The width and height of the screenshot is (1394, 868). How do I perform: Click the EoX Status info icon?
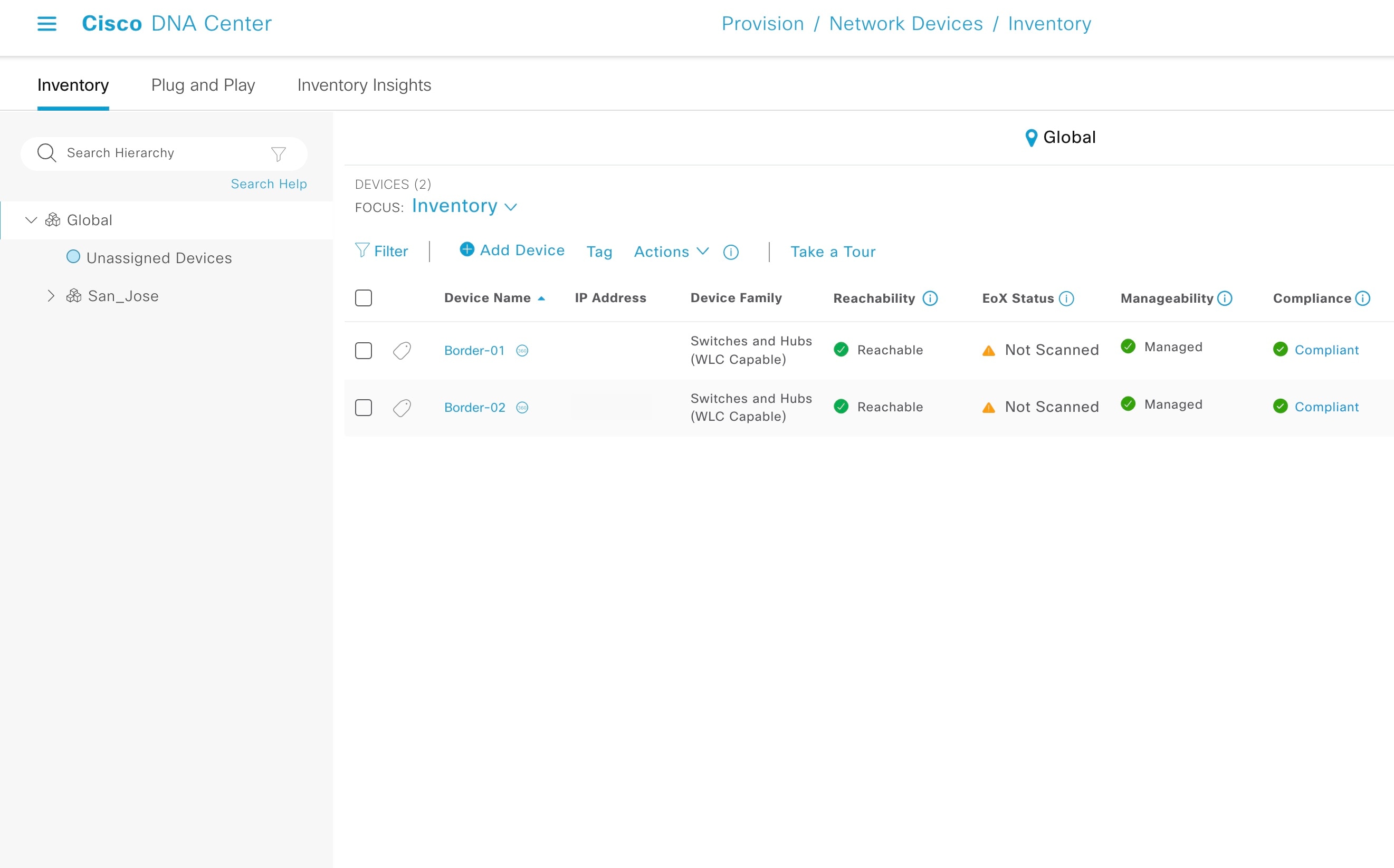[1067, 298]
